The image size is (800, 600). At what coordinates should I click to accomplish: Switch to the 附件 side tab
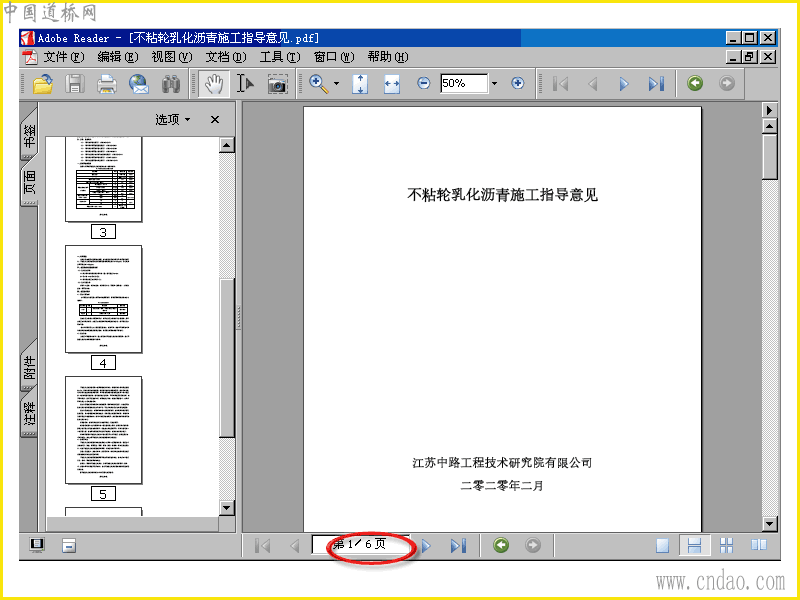pyautogui.click(x=29, y=367)
